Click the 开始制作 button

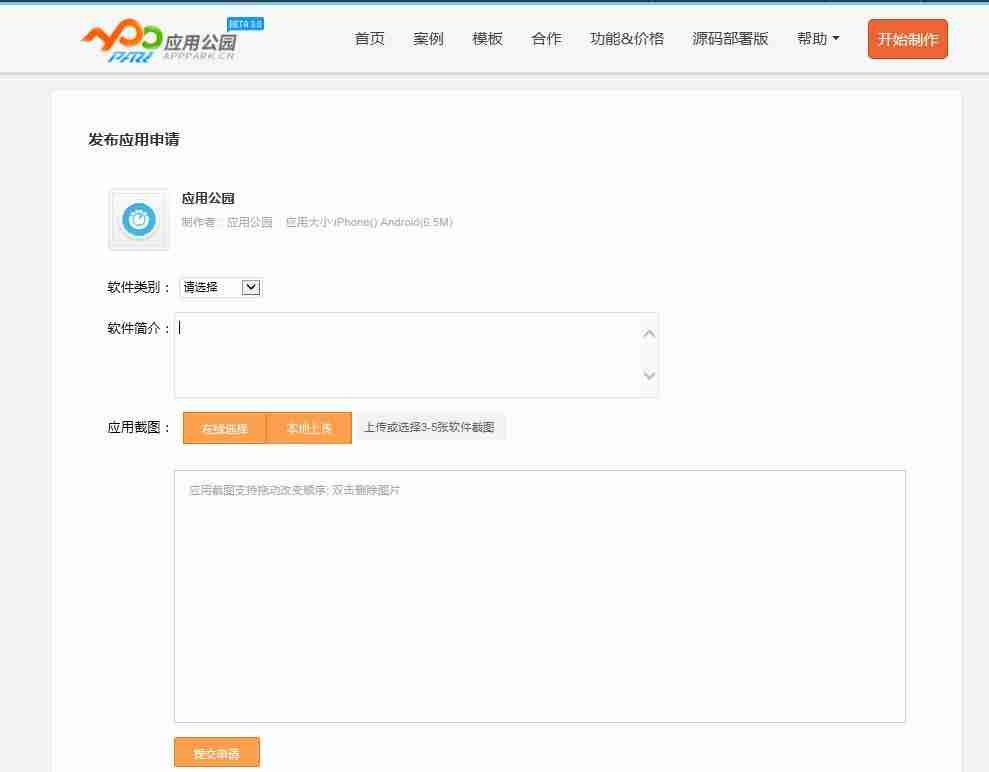coord(907,40)
